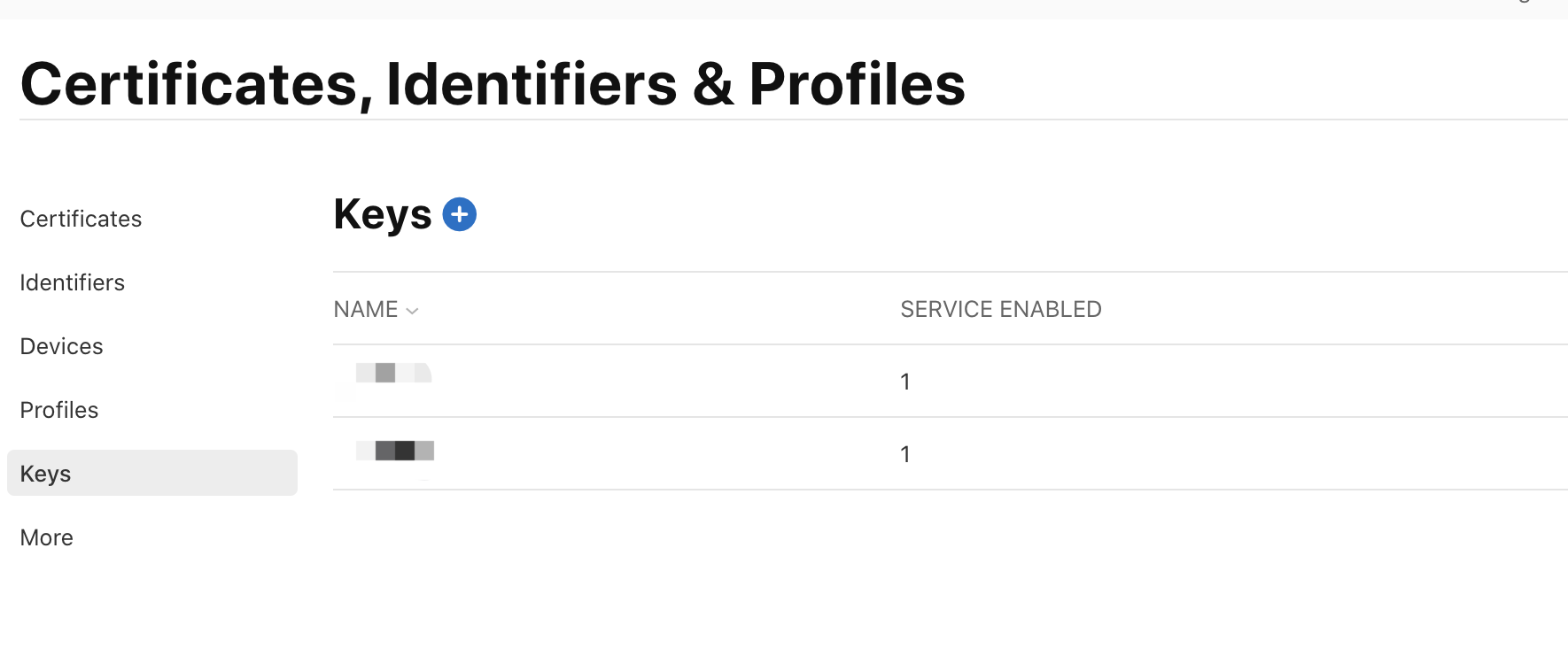Viewport: 1568px width, 664px height.
Task: Click the service count 1 in the first key row
Action: 905,382
